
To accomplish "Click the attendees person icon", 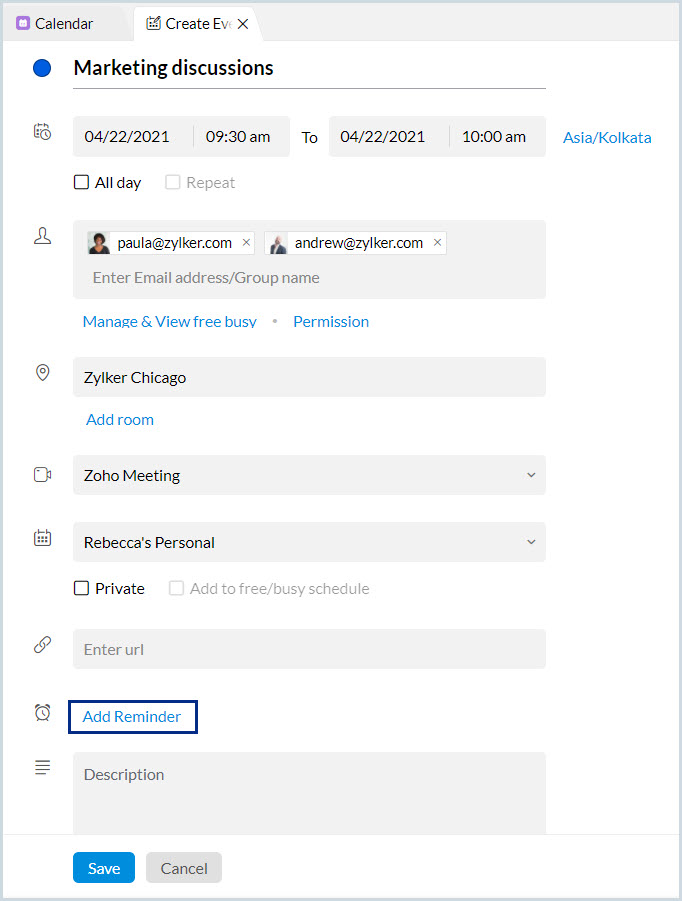I will (42, 236).
